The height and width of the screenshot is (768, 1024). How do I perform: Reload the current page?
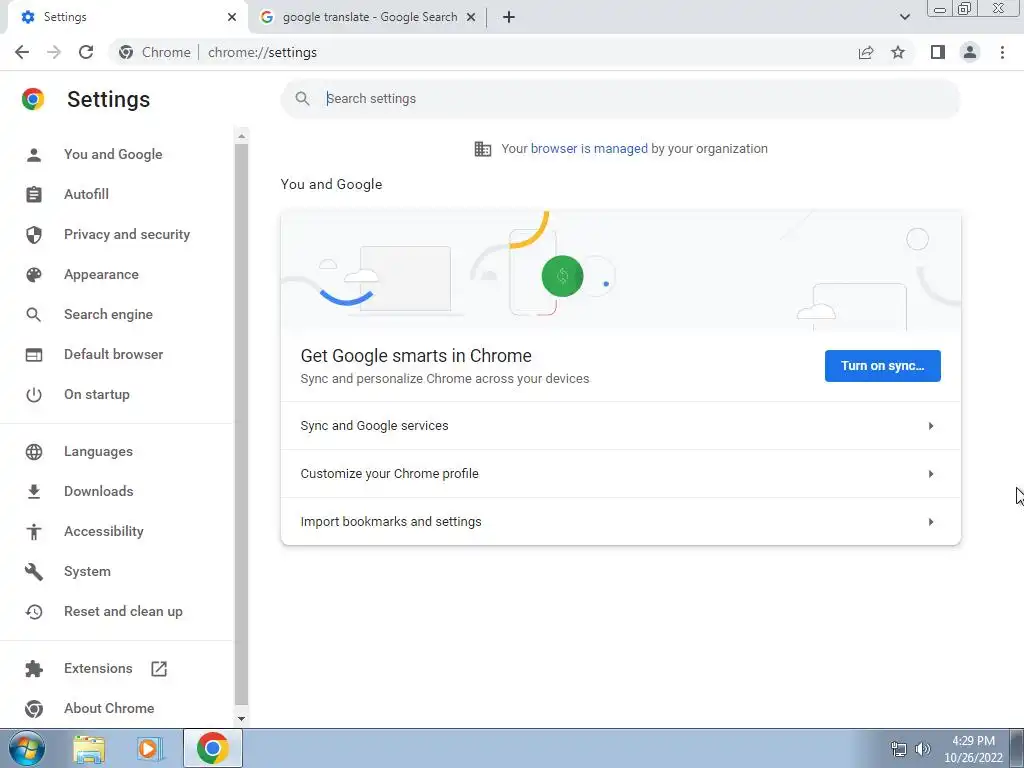(x=86, y=52)
